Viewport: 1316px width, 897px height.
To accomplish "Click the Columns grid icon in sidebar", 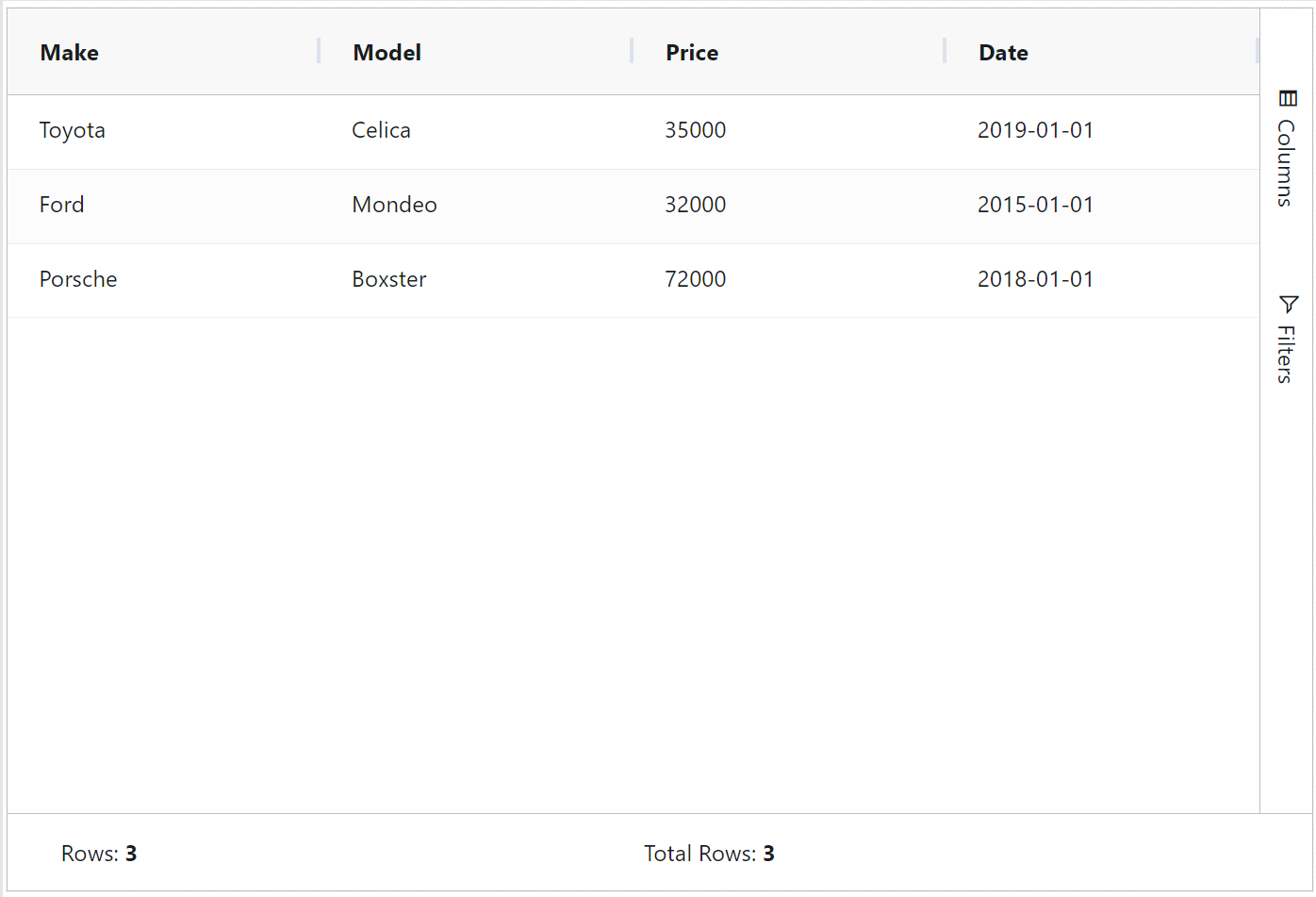I will 1288,99.
